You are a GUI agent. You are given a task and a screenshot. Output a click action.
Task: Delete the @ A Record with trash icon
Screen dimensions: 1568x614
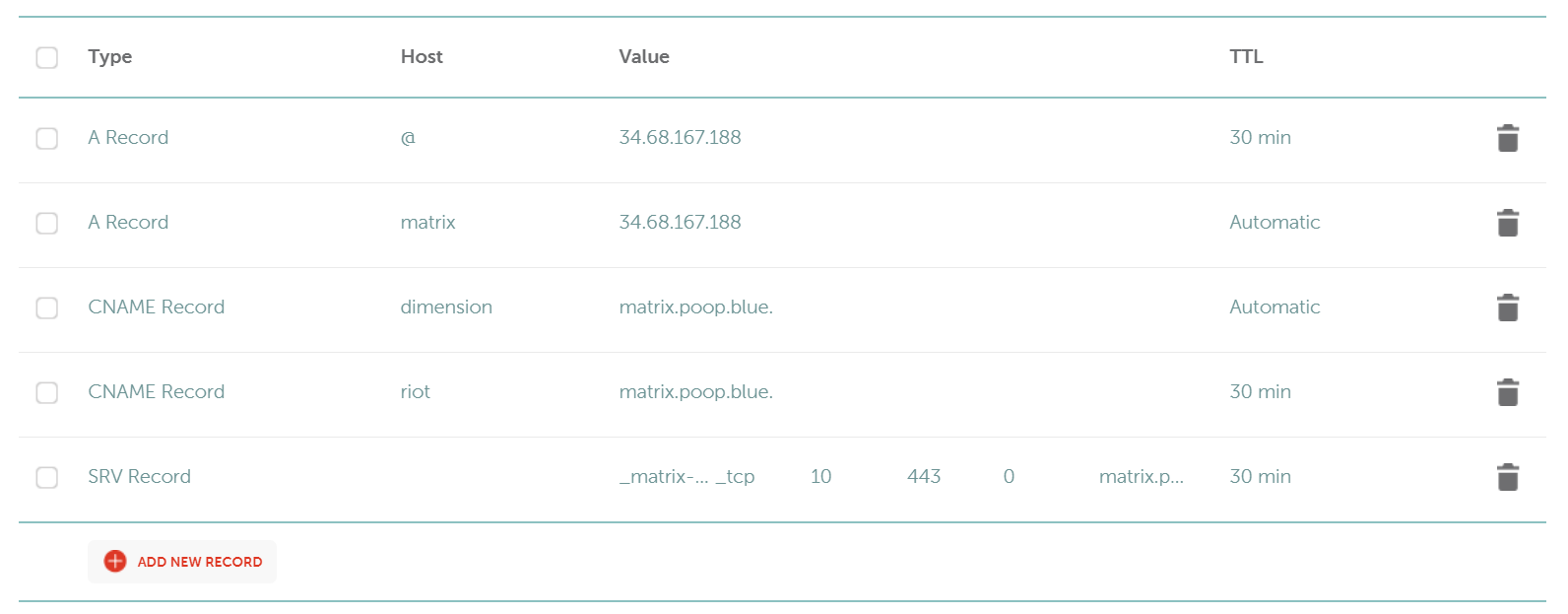(x=1507, y=138)
